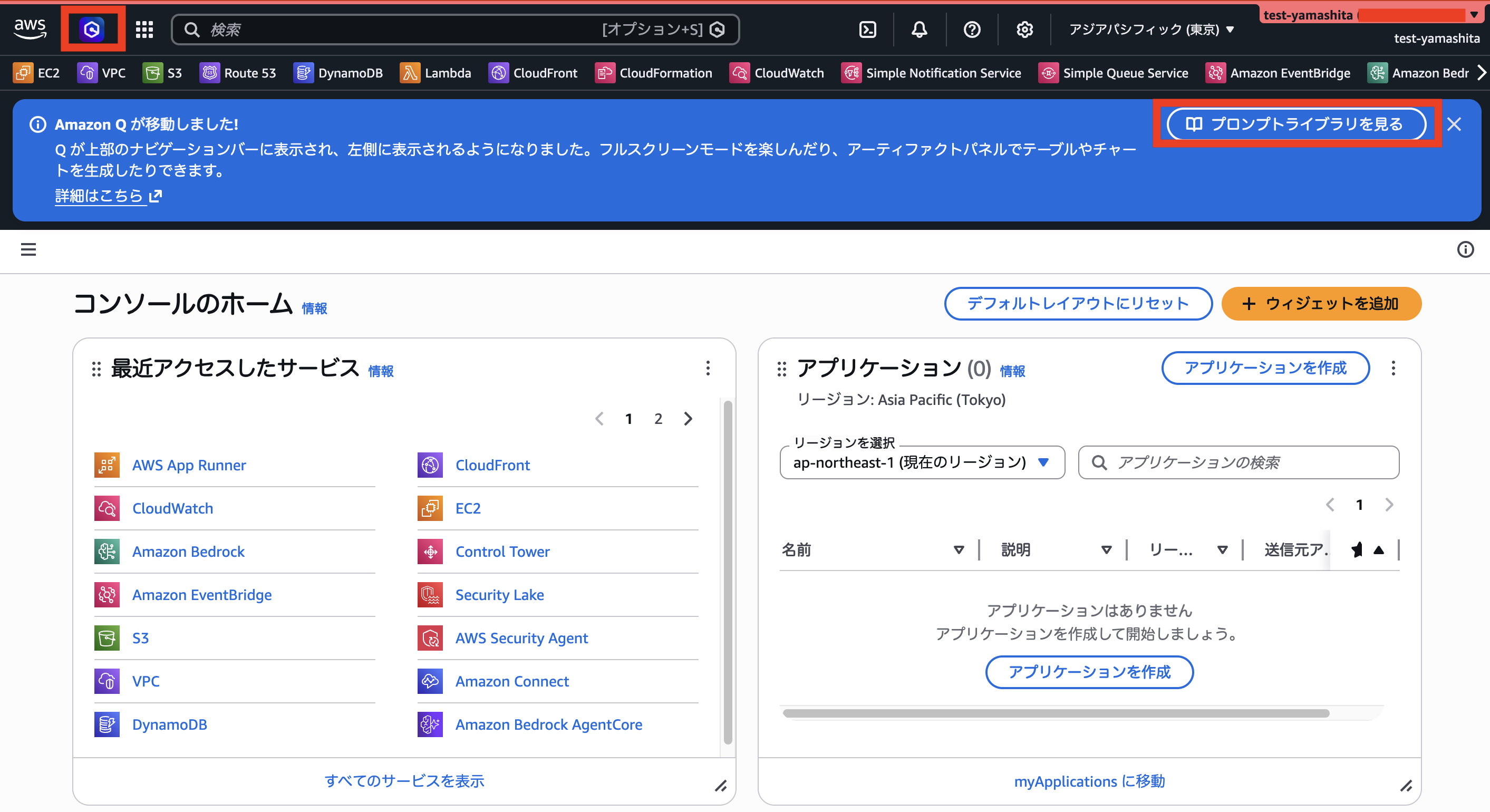Open Lambda from the favorites bar
Image resolution: width=1490 pixels, height=812 pixels.
coord(436,73)
